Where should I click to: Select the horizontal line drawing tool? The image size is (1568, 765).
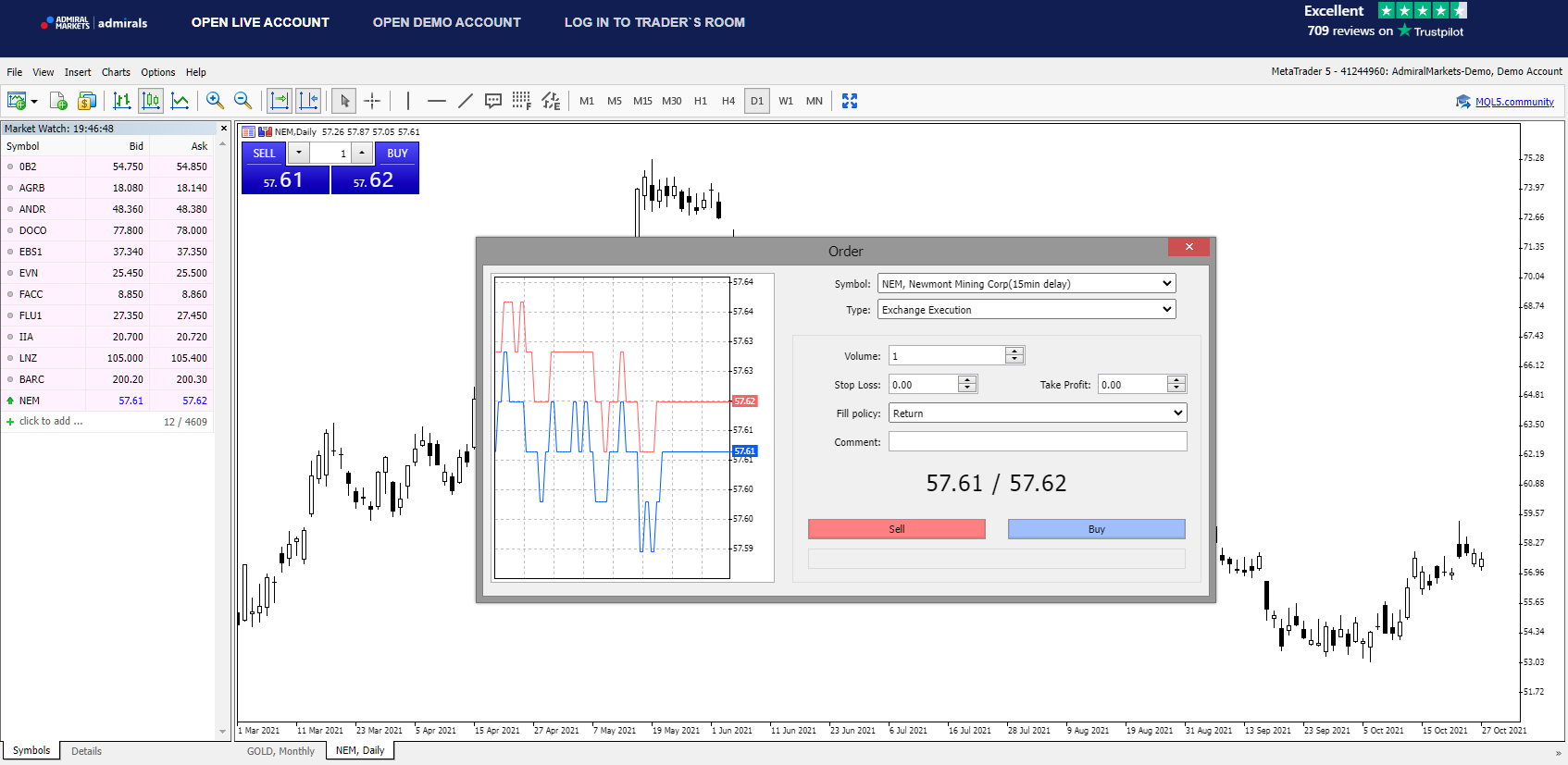(437, 101)
